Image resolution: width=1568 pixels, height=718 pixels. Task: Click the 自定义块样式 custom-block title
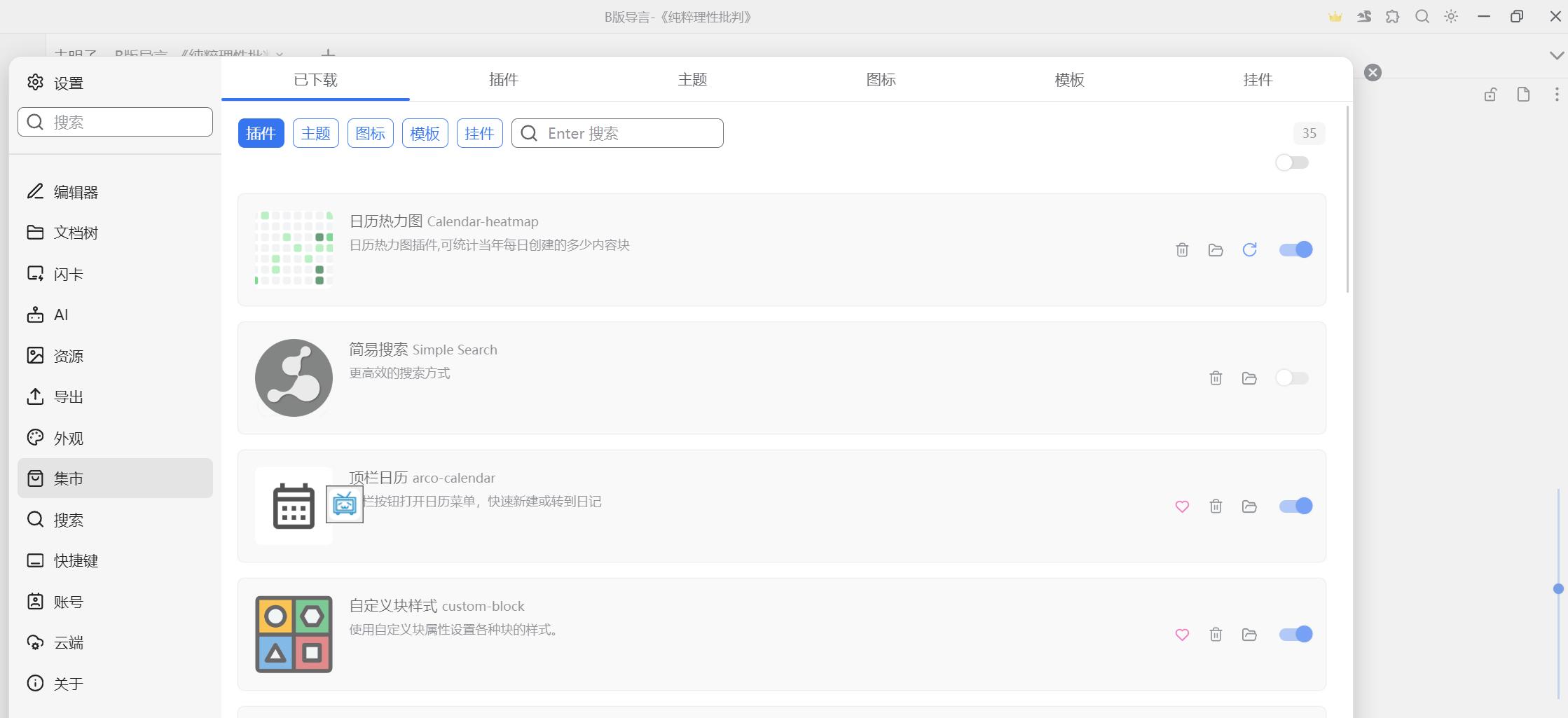coord(436,606)
